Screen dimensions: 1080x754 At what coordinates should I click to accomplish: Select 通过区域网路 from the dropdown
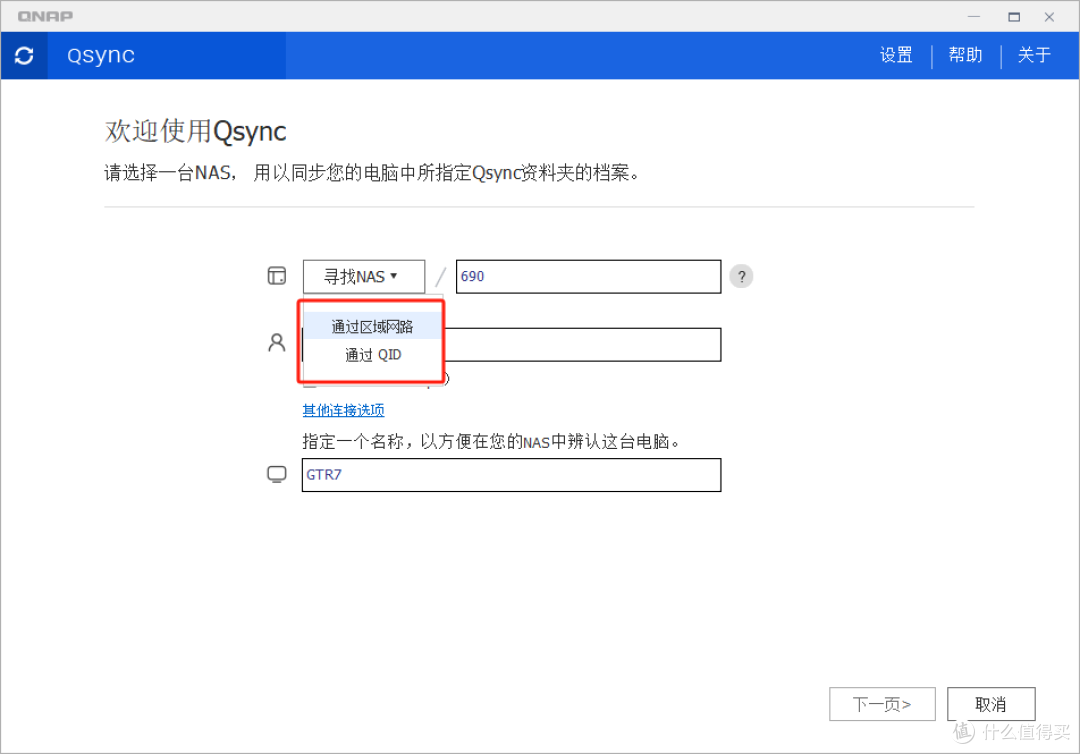(372, 326)
